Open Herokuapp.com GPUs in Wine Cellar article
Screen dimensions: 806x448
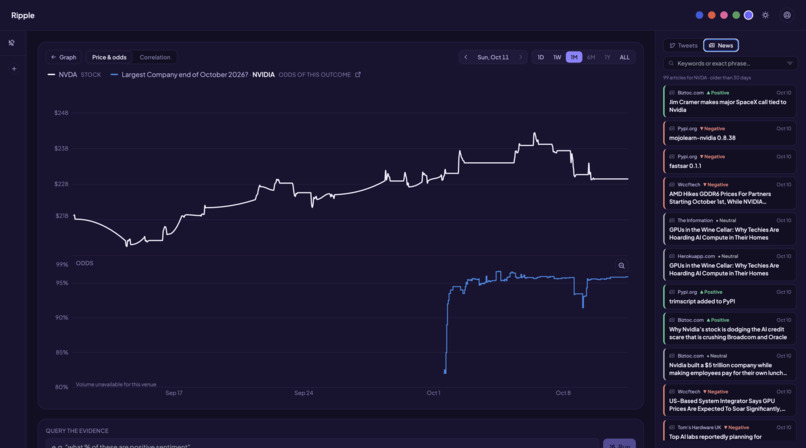tap(730, 265)
